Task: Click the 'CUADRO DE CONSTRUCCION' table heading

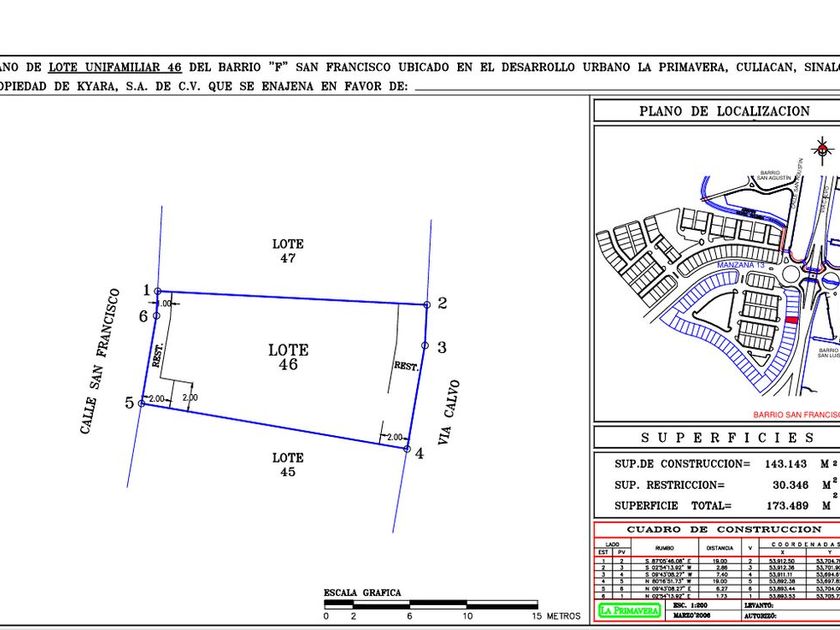Action: [x=724, y=529]
